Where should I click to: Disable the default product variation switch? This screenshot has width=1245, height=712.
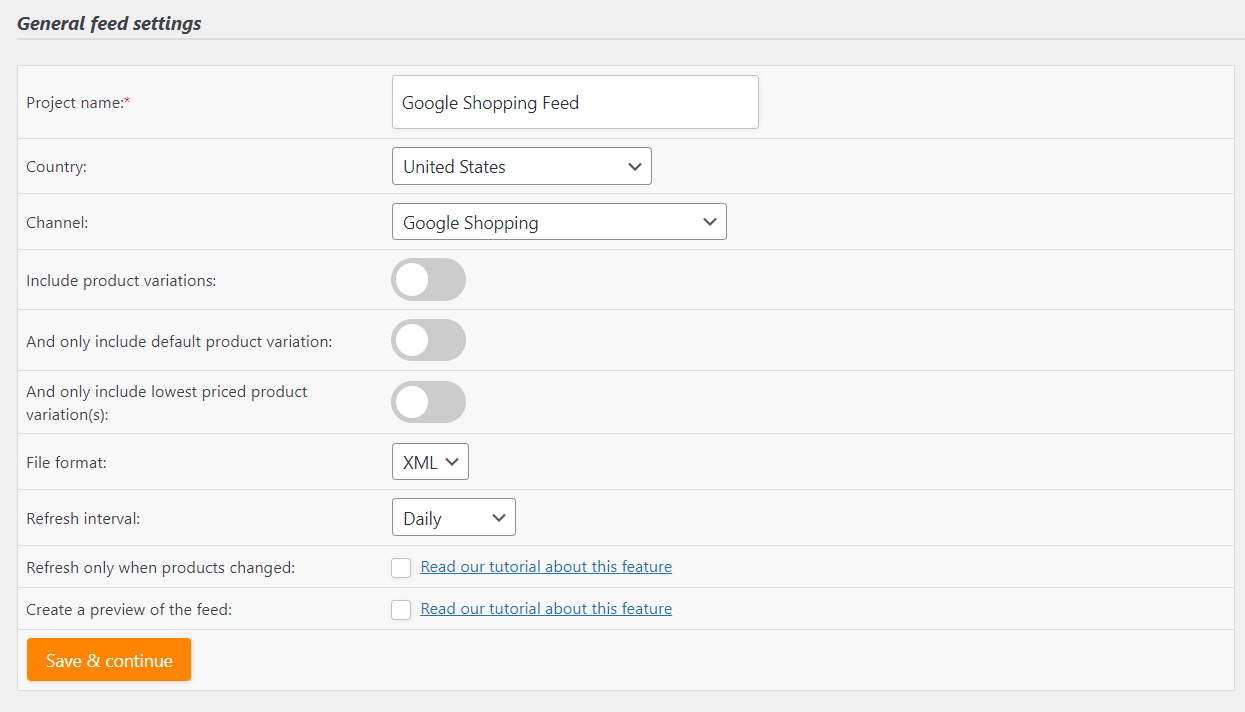(428, 340)
